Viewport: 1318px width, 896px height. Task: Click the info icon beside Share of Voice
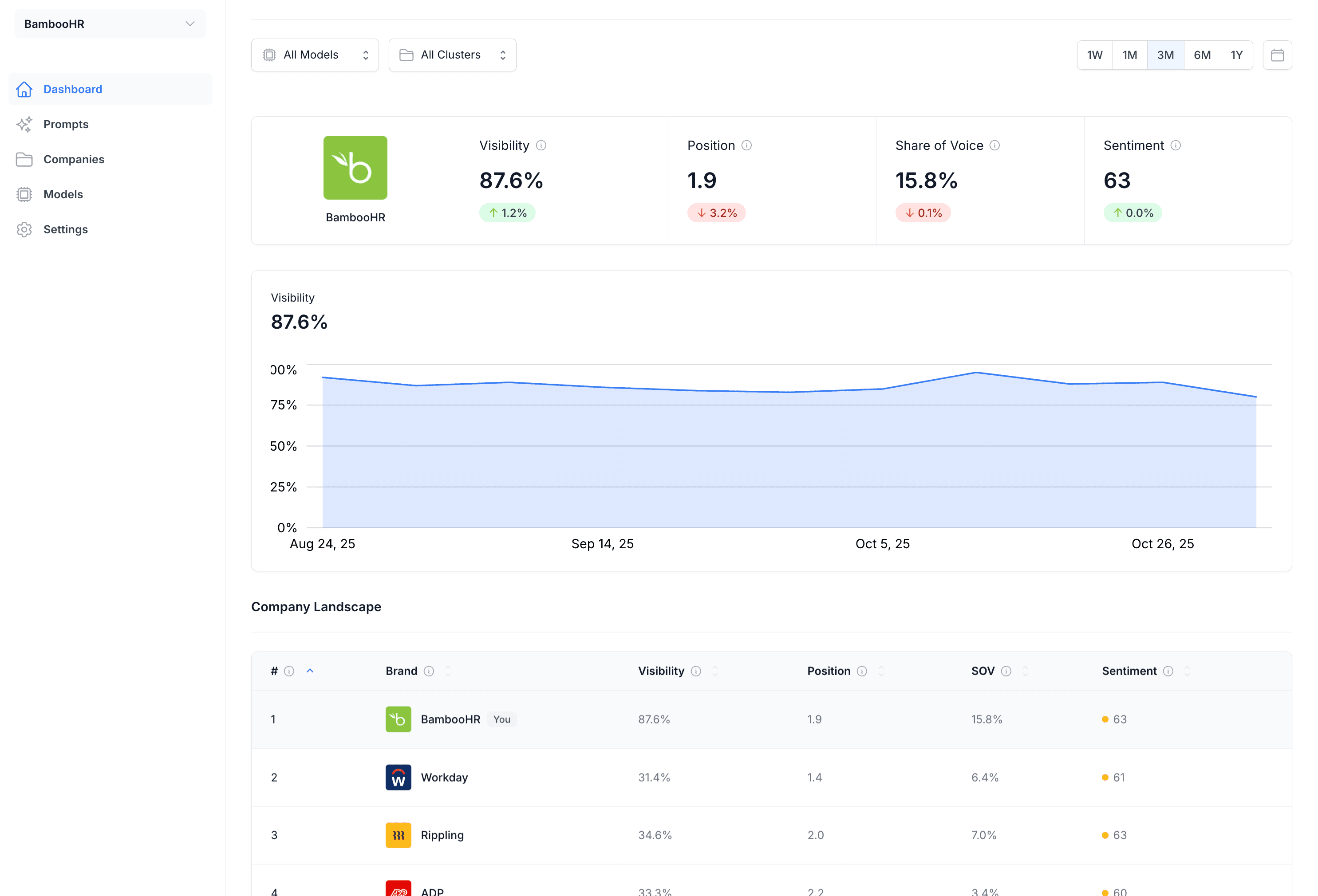(x=996, y=145)
